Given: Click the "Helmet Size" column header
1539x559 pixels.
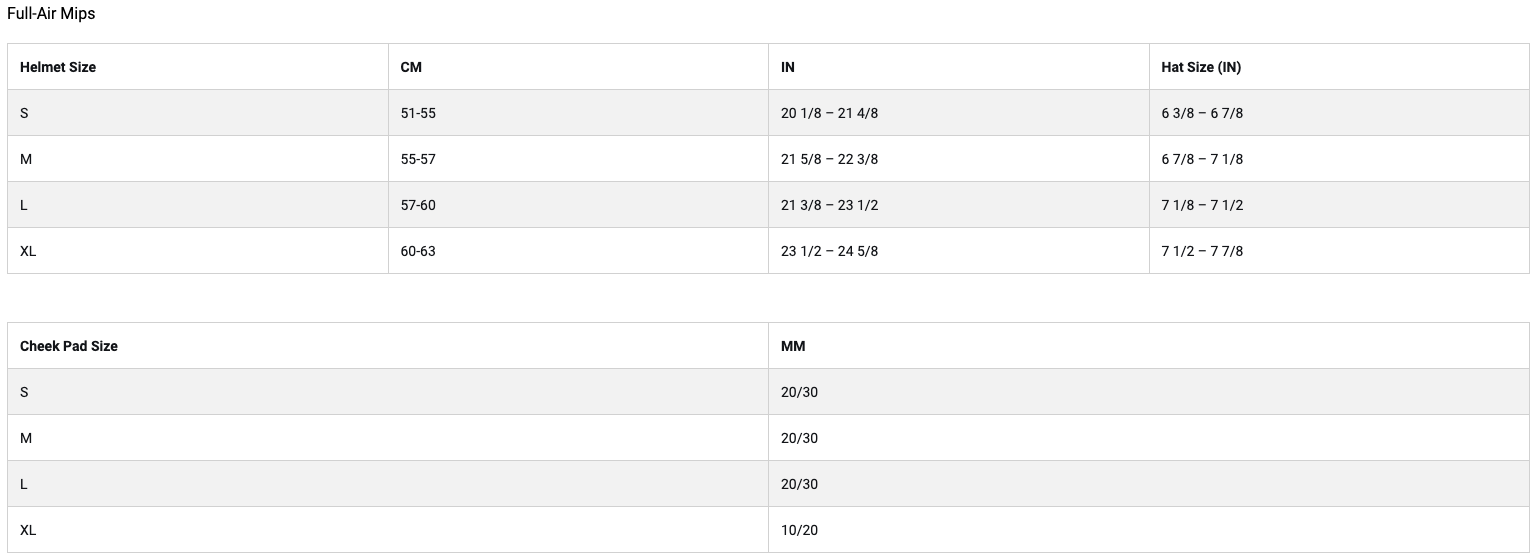Looking at the screenshot, I should point(58,67).
